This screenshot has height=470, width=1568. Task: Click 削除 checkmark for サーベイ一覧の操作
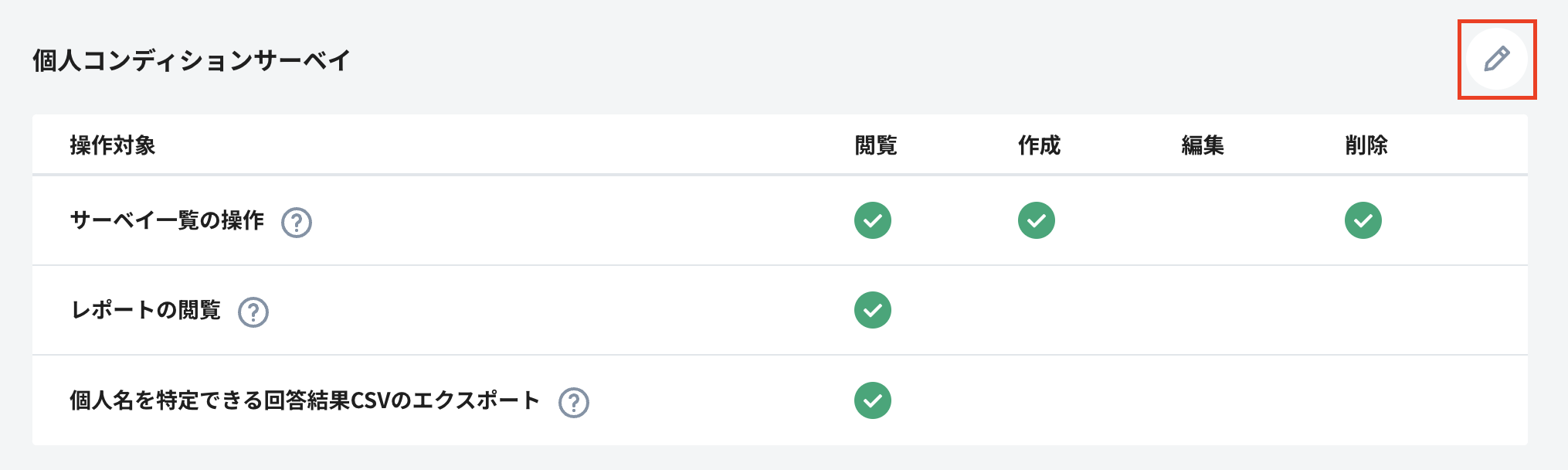tap(1363, 220)
